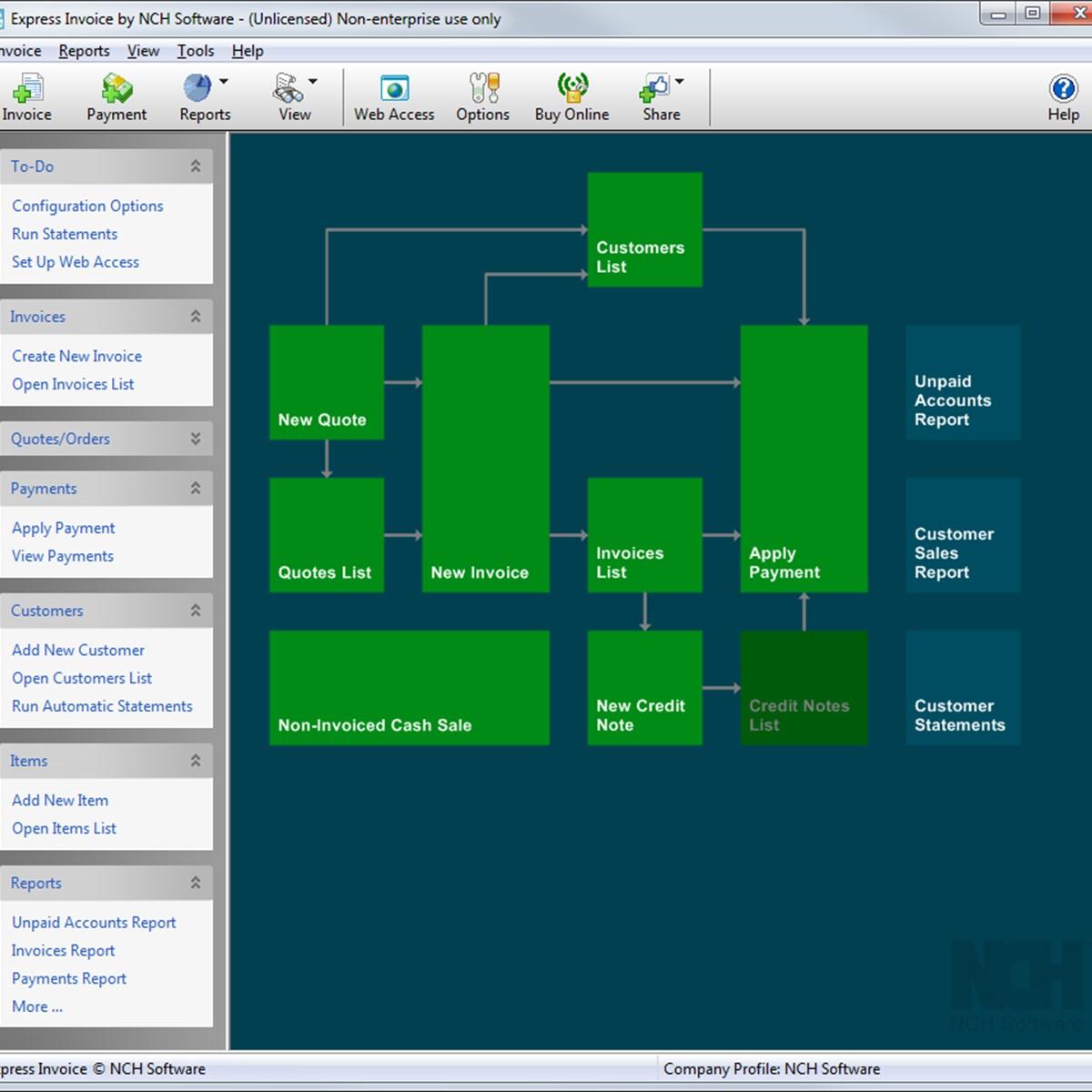
Task: Open Configuration Options link
Action: coord(87,207)
